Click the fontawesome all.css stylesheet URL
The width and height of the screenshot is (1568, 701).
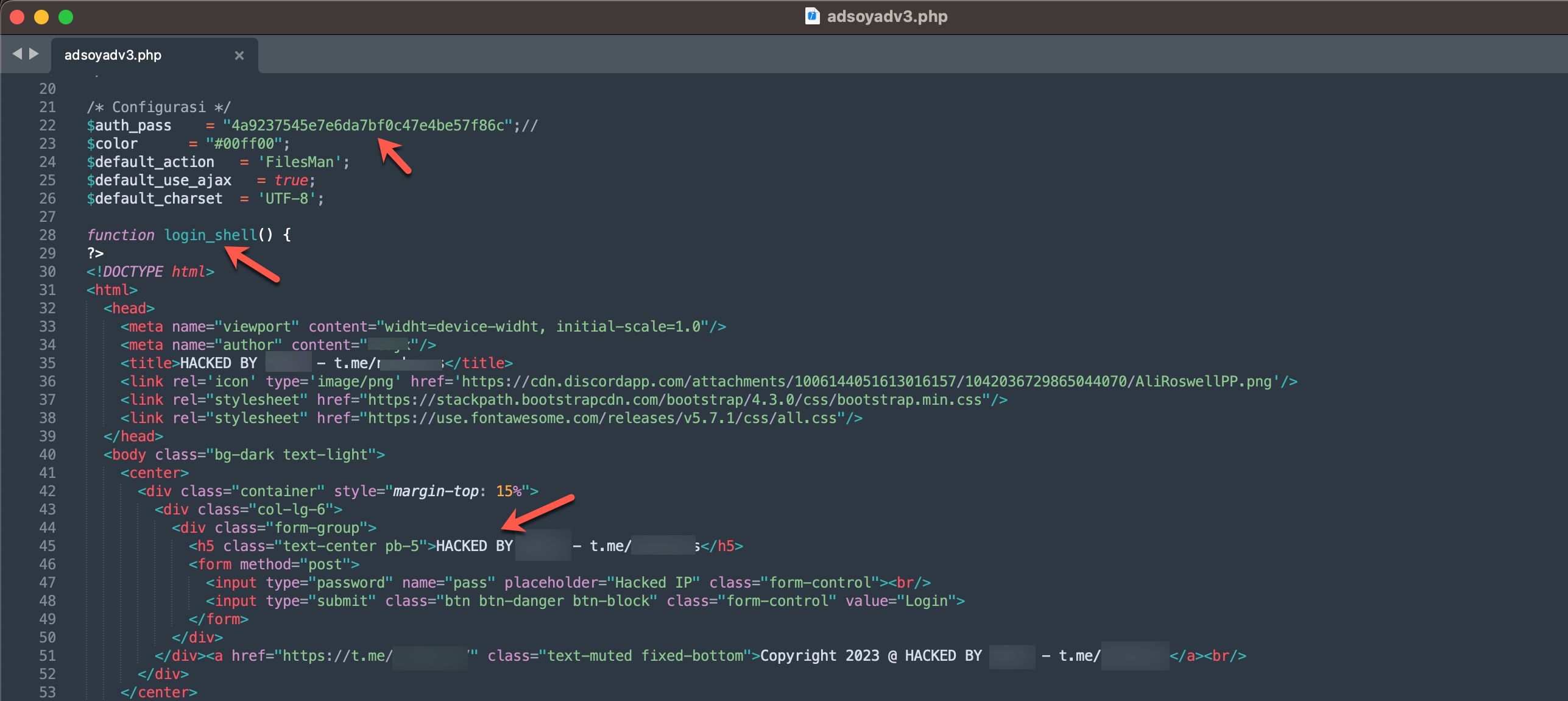coord(602,418)
